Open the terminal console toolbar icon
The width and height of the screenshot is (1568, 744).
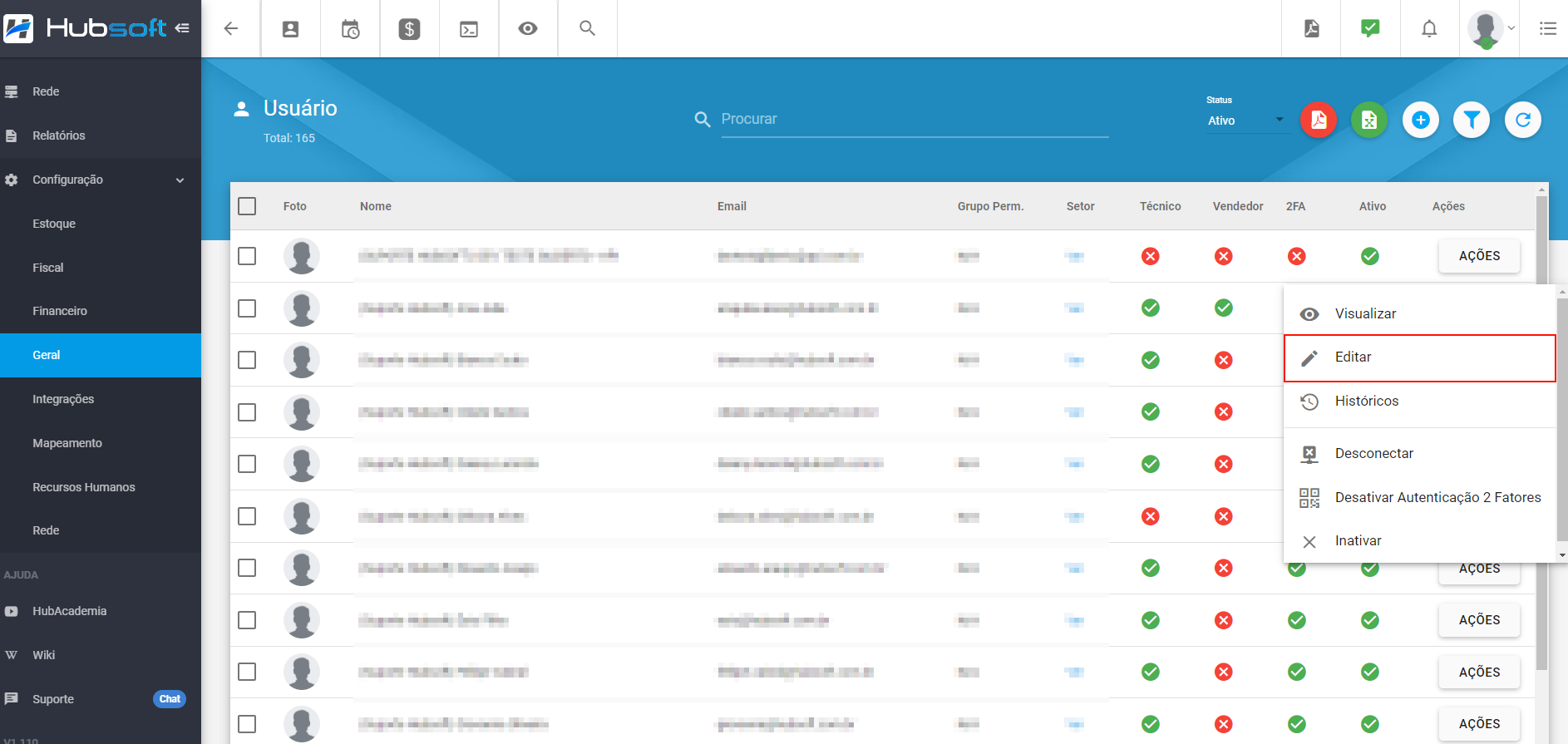(x=469, y=29)
